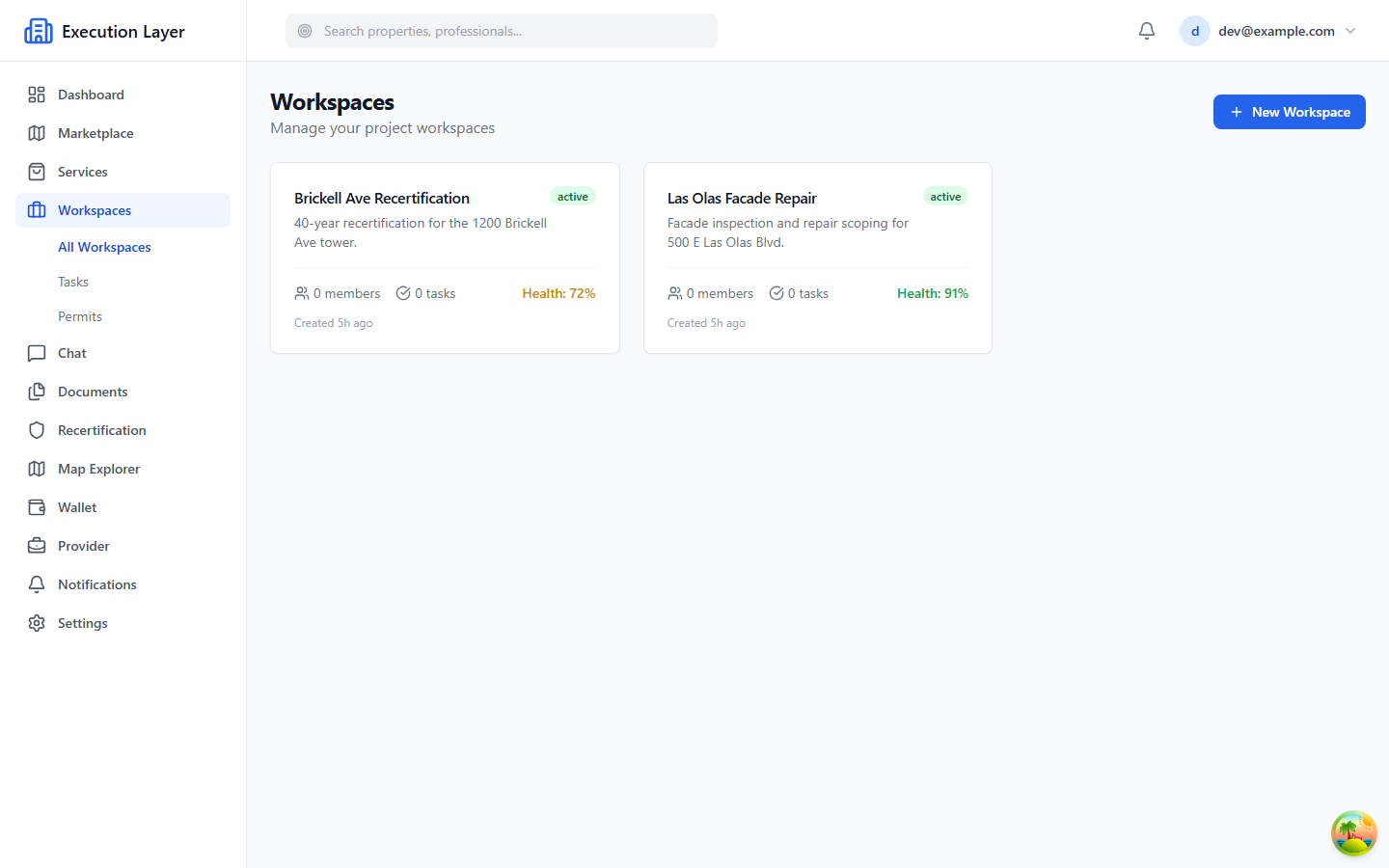Select All Workspaces sub-item
1389x868 pixels.
click(104, 247)
